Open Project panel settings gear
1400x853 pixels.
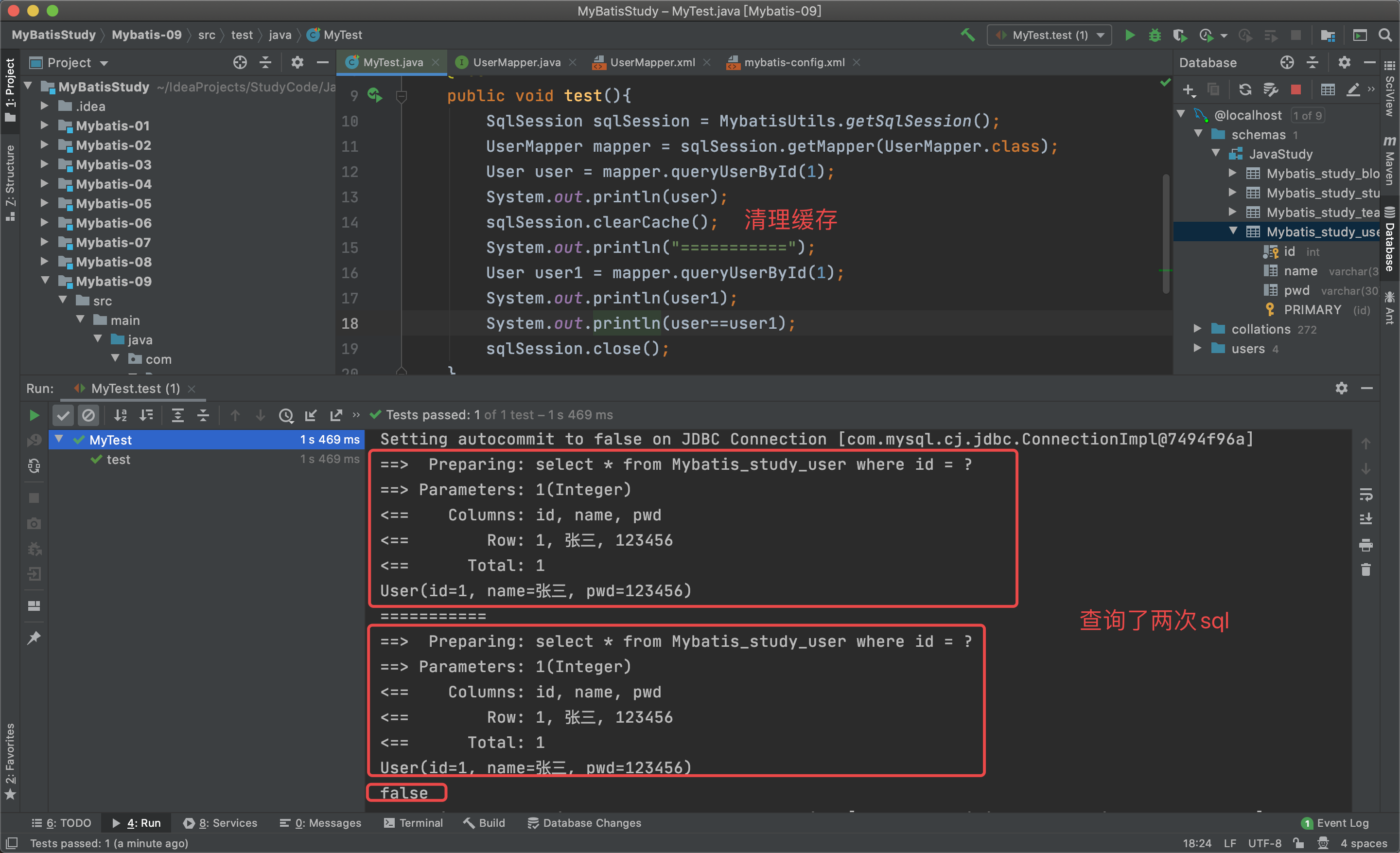(297, 63)
